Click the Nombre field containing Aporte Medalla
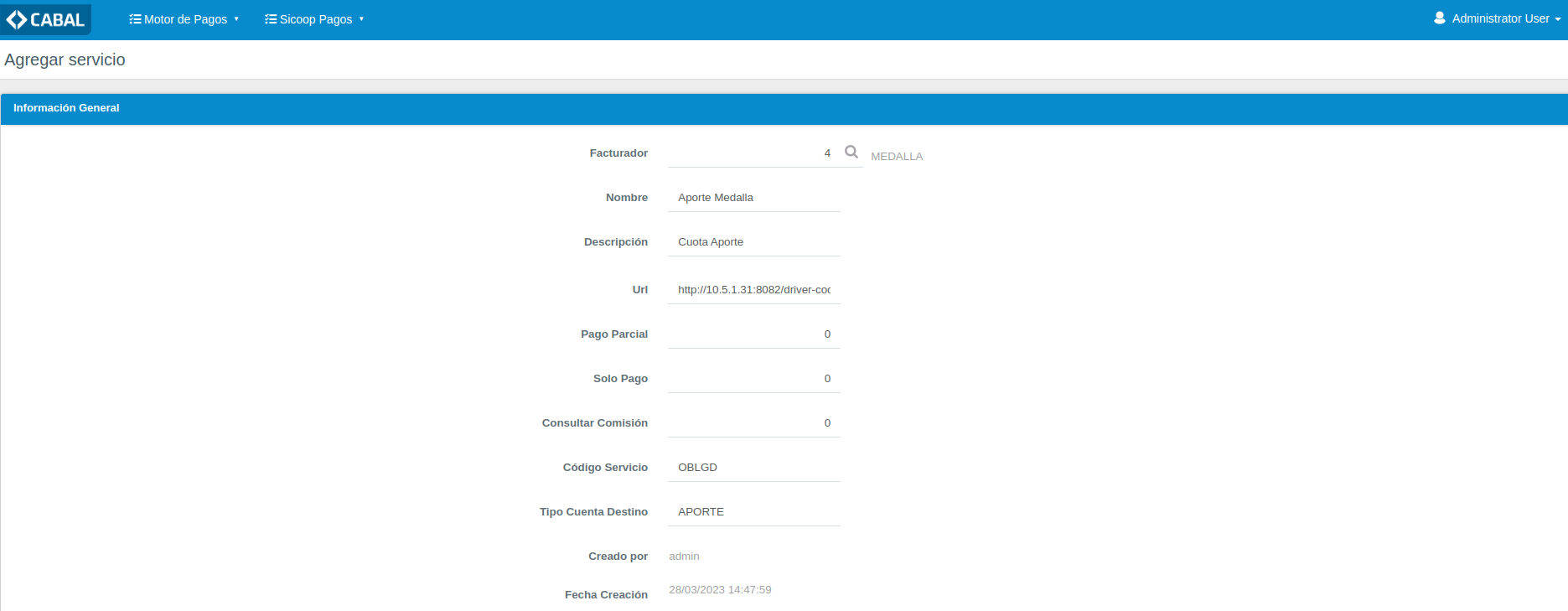 tap(753, 198)
